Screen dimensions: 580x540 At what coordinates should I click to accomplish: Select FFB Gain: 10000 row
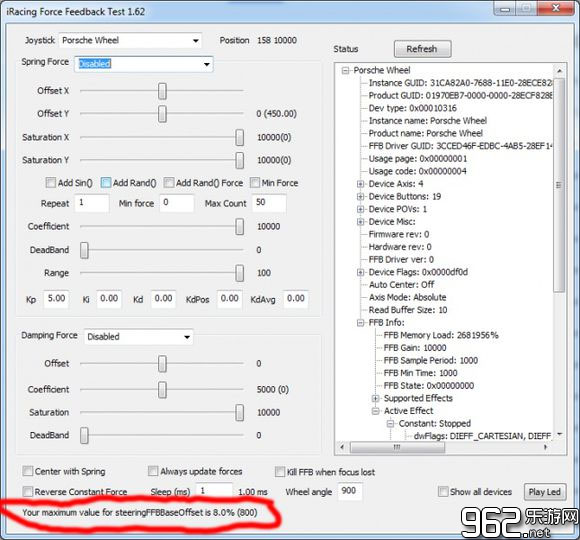coord(415,348)
